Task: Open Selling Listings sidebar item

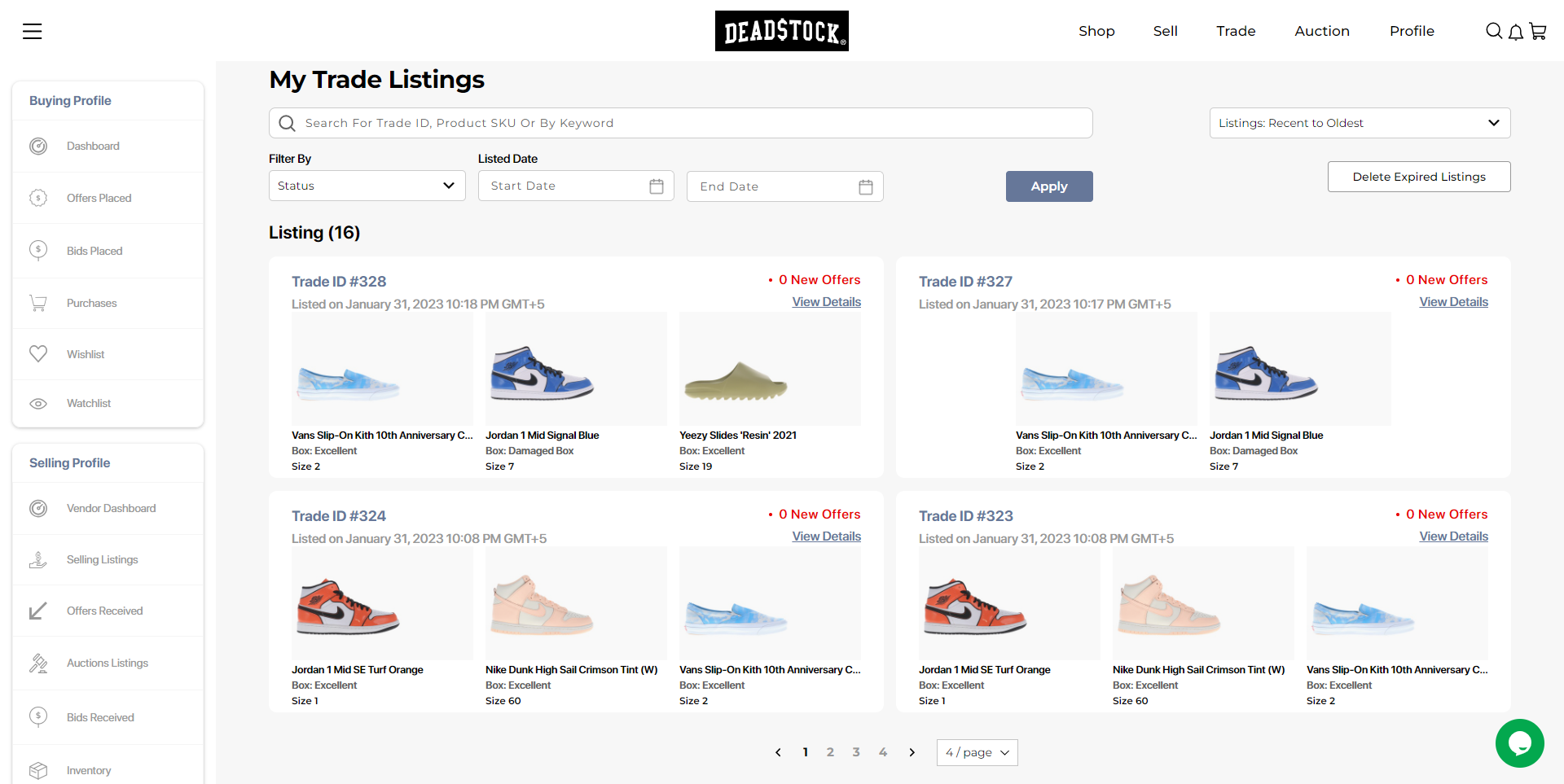Action: click(108, 559)
